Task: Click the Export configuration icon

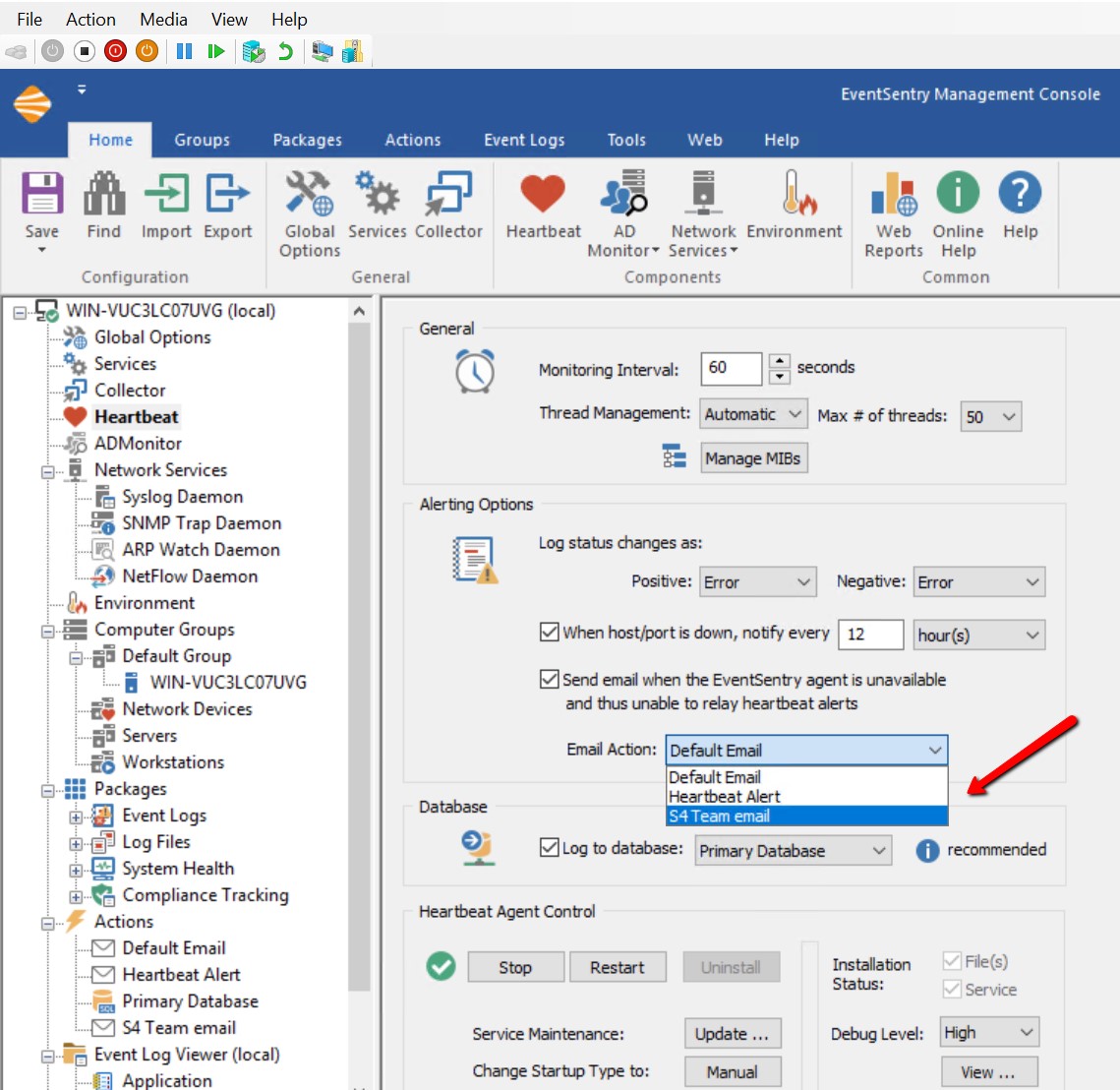Action: pos(228,194)
